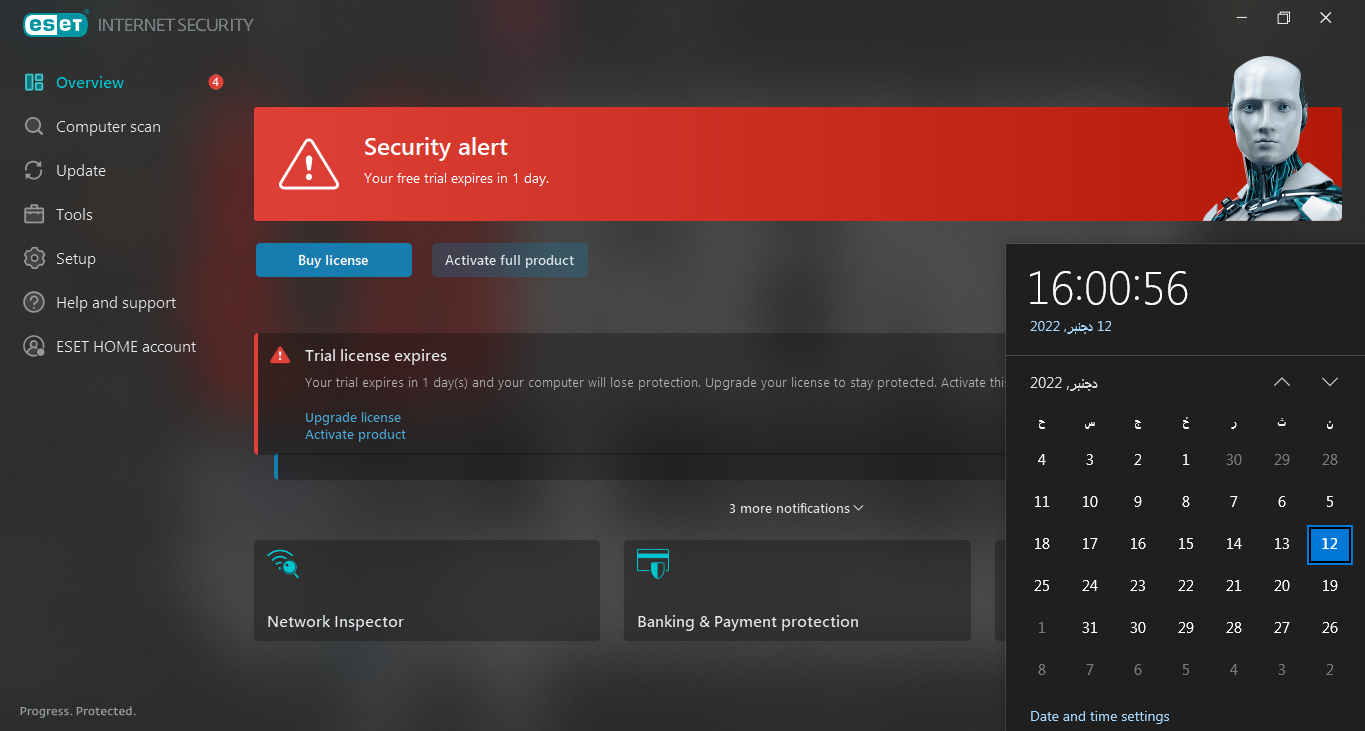The width and height of the screenshot is (1365, 731).
Task: Select Overview in the sidebar
Action: pyautogui.click(x=90, y=83)
